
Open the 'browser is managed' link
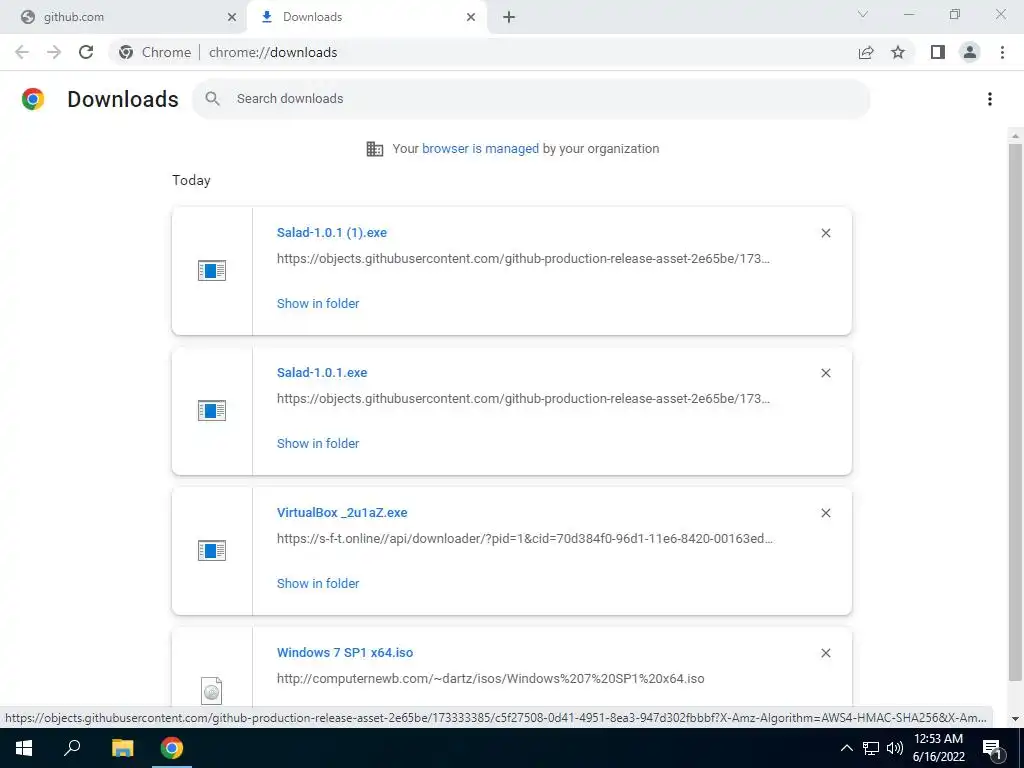click(480, 148)
